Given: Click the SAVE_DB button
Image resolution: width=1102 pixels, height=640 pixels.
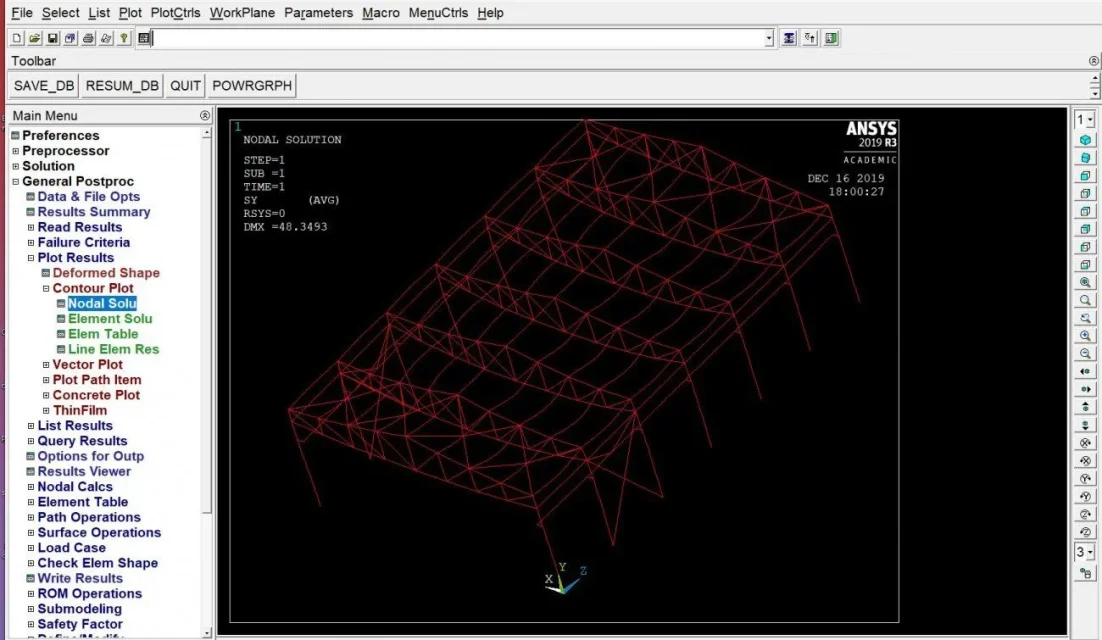Looking at the screenshot, I should click(44, 86).
